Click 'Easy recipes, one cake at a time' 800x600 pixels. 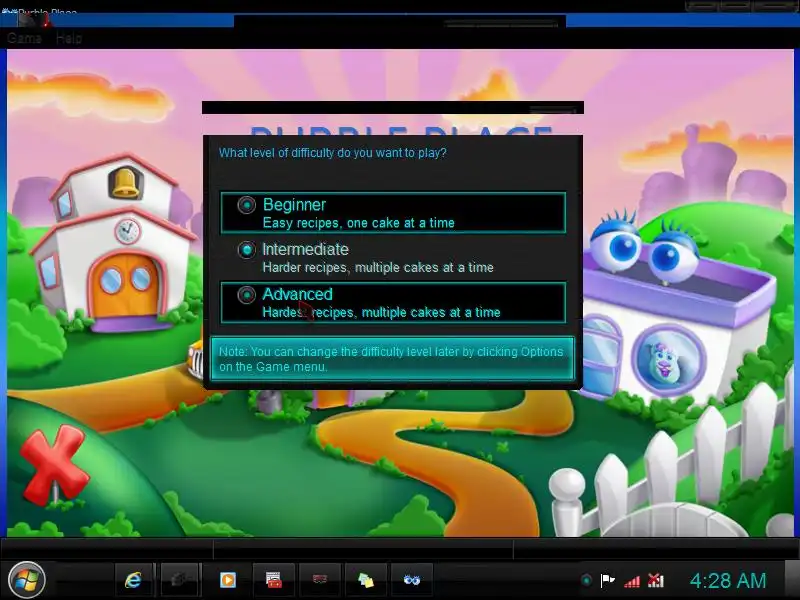pyautogui.click(x=359, y=223)
